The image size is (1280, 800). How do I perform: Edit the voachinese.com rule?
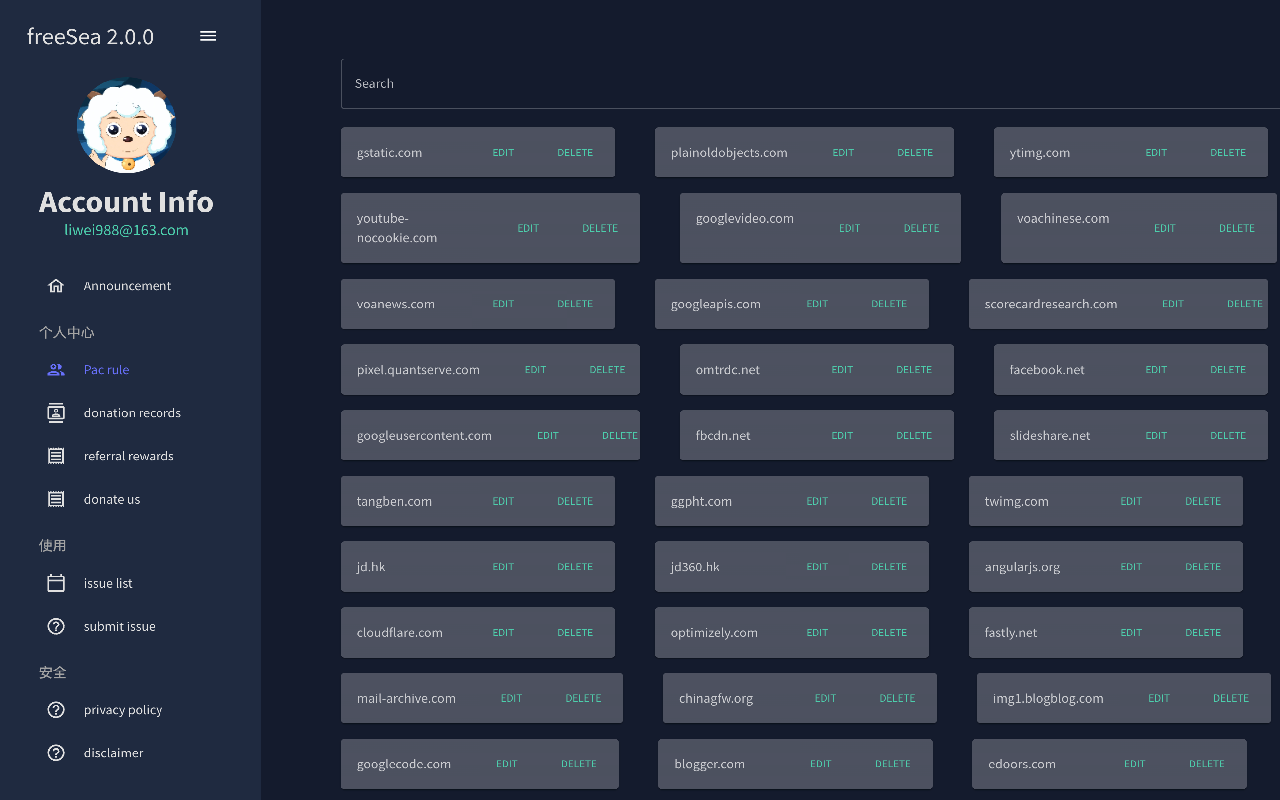[1165, 228]
